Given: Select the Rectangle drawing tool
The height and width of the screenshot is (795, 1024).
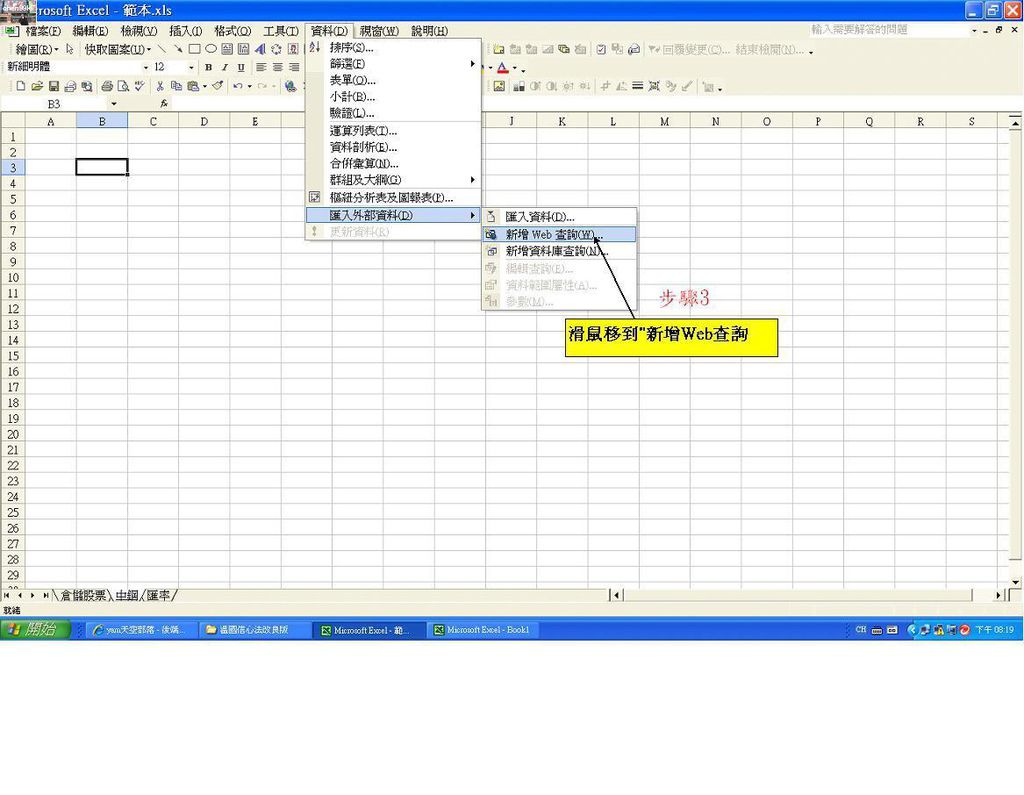Looking at the screenshot, I should click(x=195, y=49).
